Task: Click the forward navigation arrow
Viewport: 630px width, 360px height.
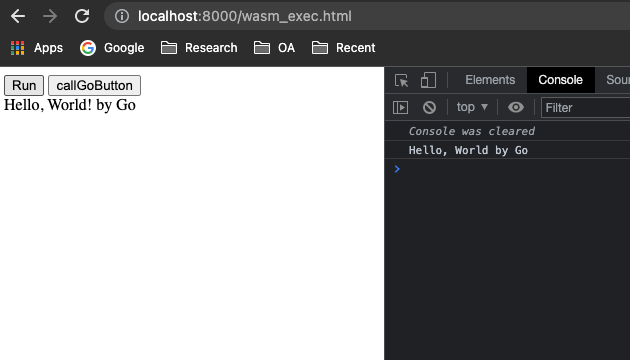Action: click(50, 16)
